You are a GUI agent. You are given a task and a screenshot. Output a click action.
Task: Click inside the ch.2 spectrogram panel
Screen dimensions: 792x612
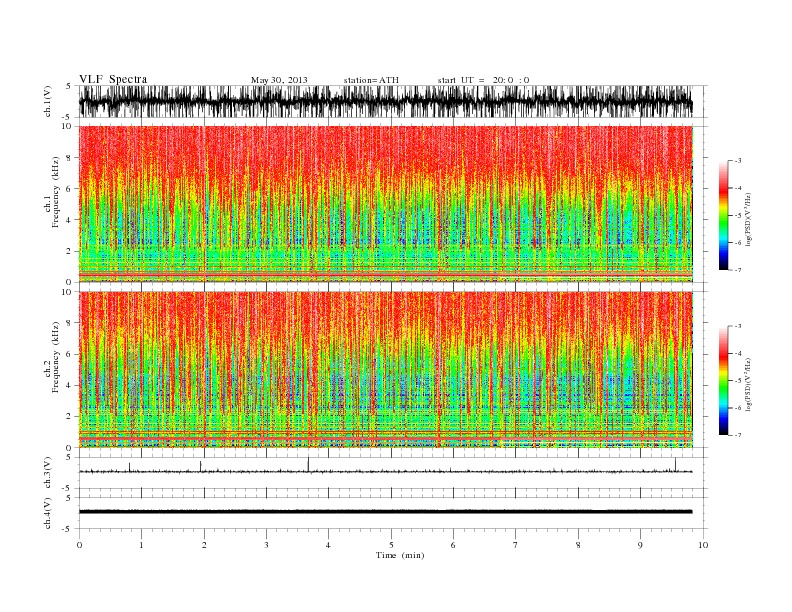click(385, 369)
